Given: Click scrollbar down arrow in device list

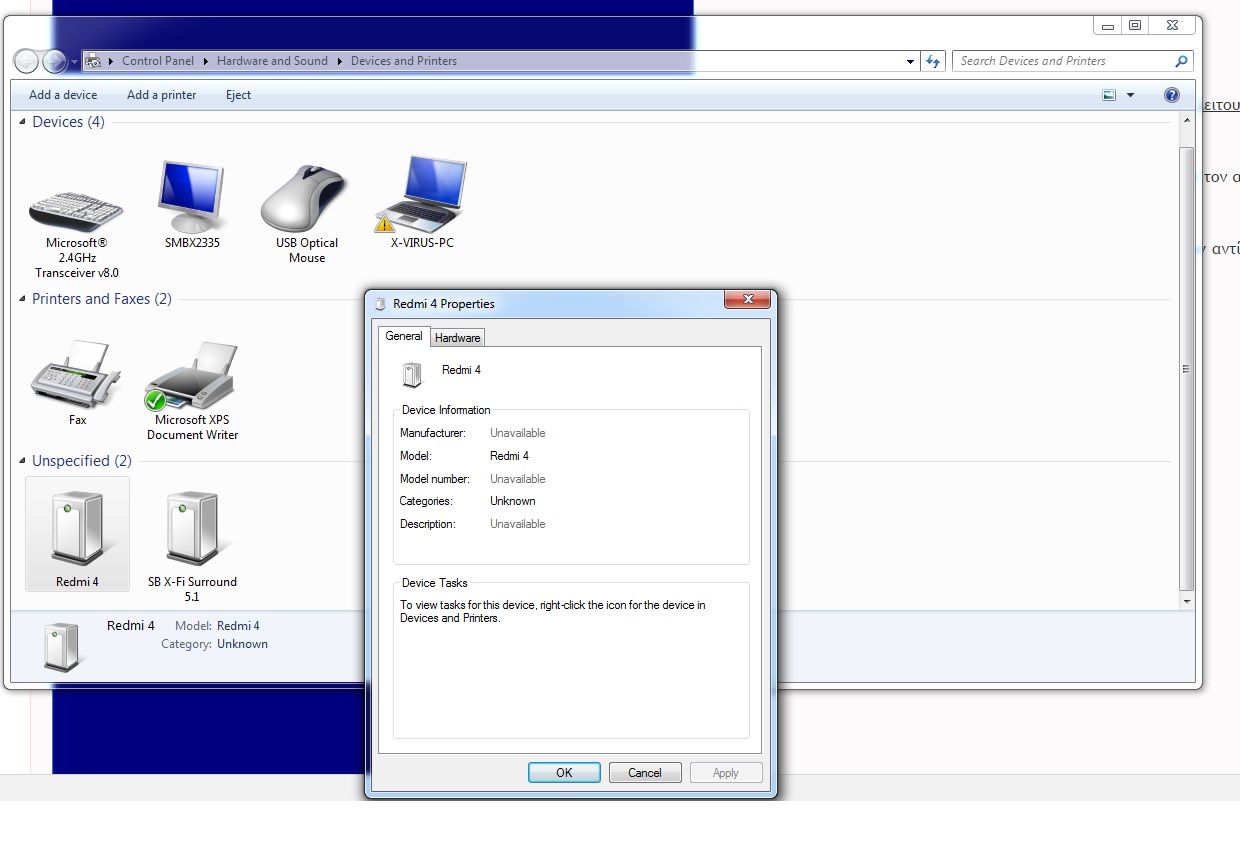Looking at the screenshot, I should point(1187,602).
